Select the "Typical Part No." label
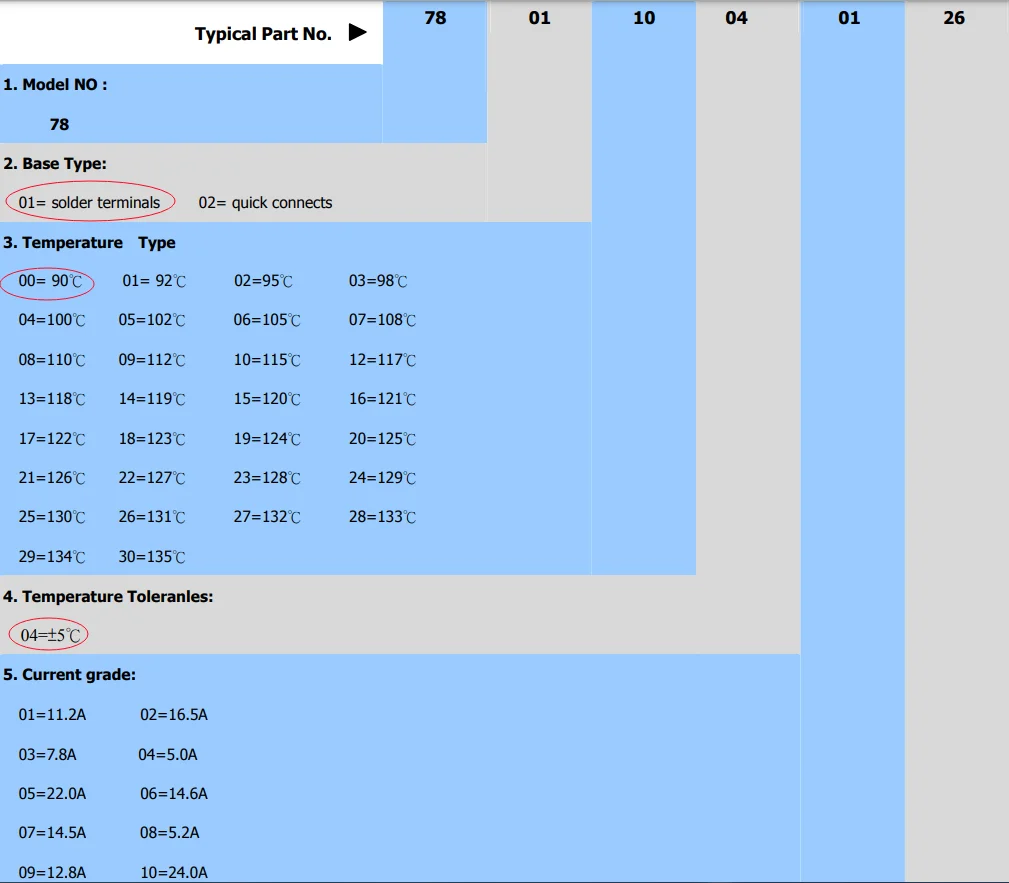This screenshot has height=883, width=1009. (x=263, y=34)
